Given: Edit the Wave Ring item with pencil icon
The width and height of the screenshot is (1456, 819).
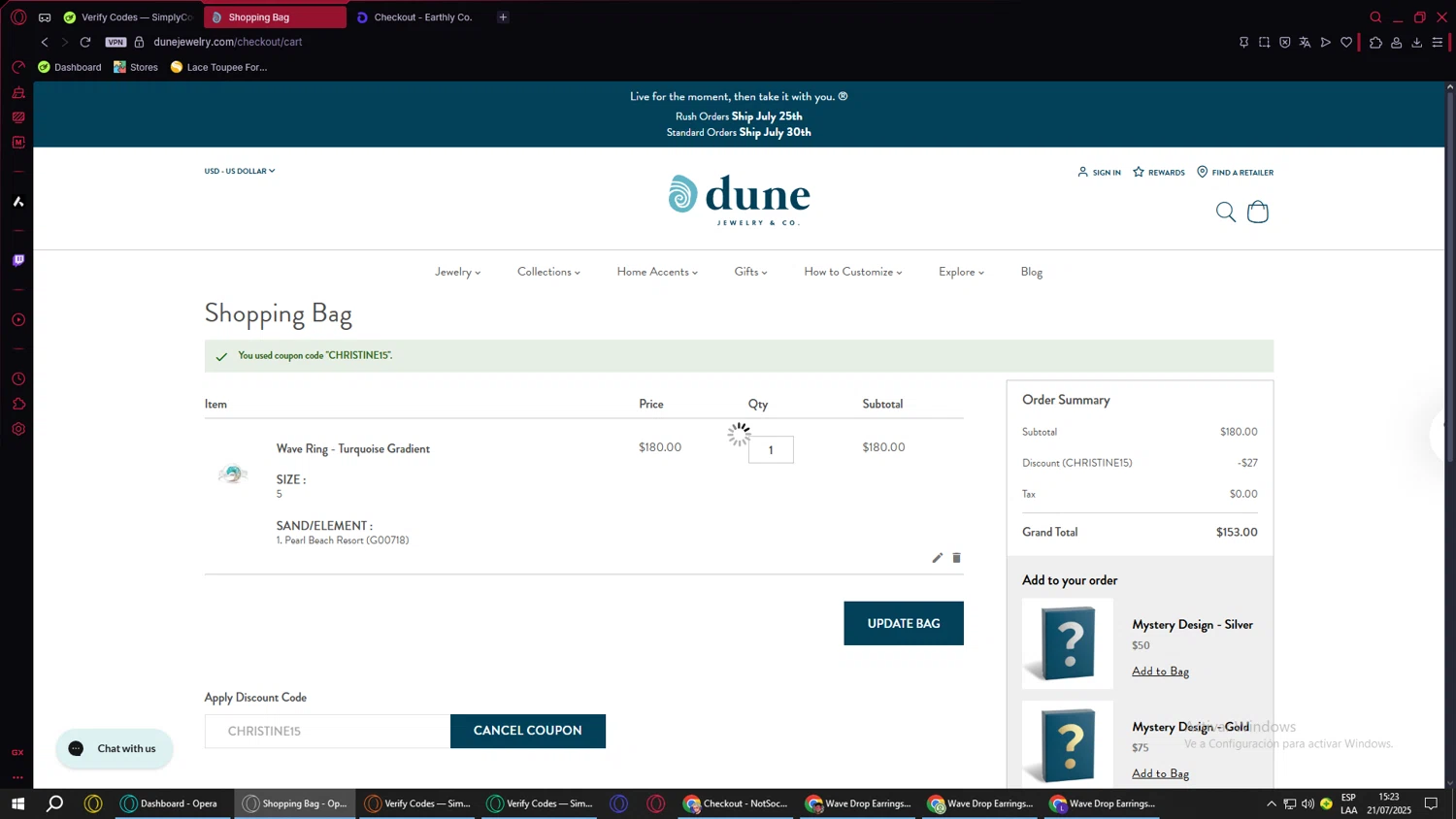Looking at the screenshot, I should (x=937, y=558).
